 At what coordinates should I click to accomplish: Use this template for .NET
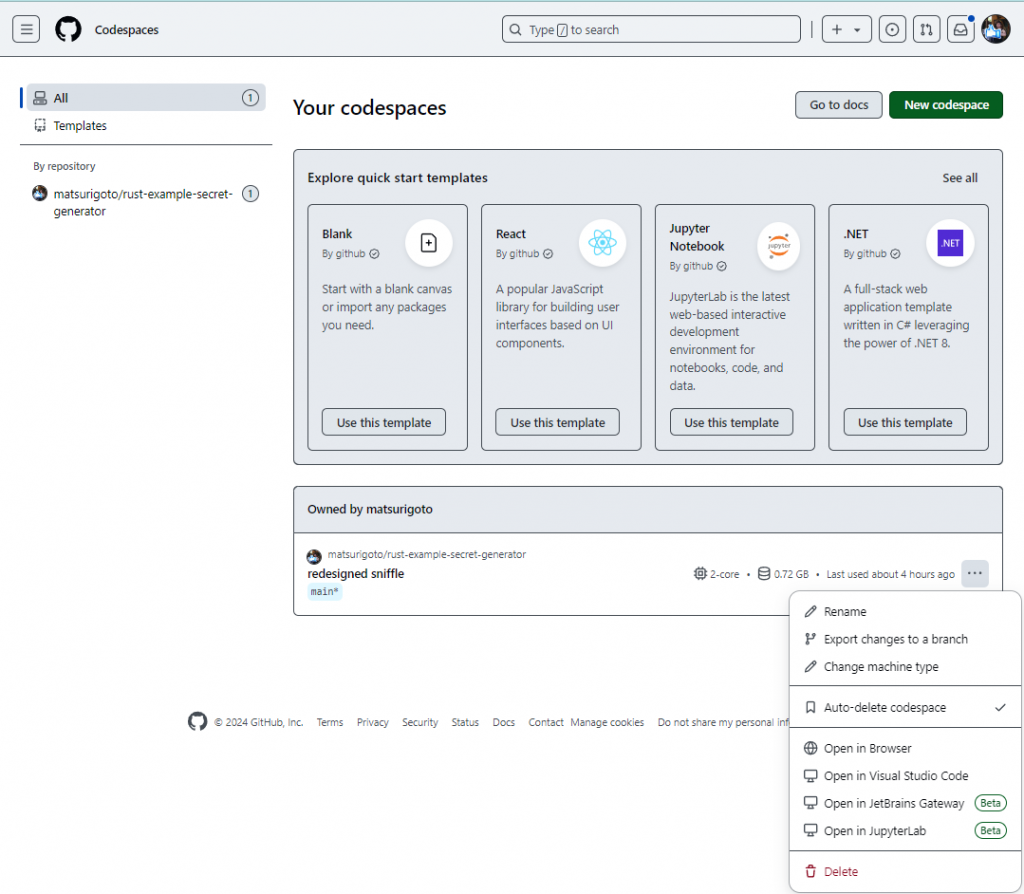[x=904, y=422]
